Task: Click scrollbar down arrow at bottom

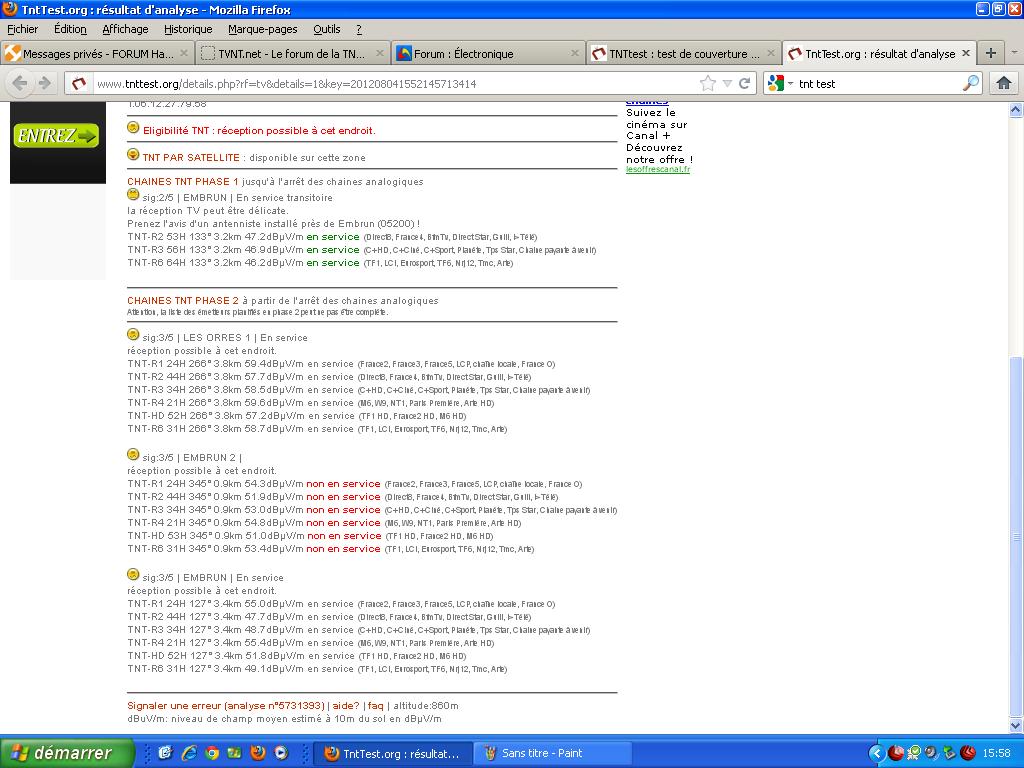Action: [x=1016, y=726]
